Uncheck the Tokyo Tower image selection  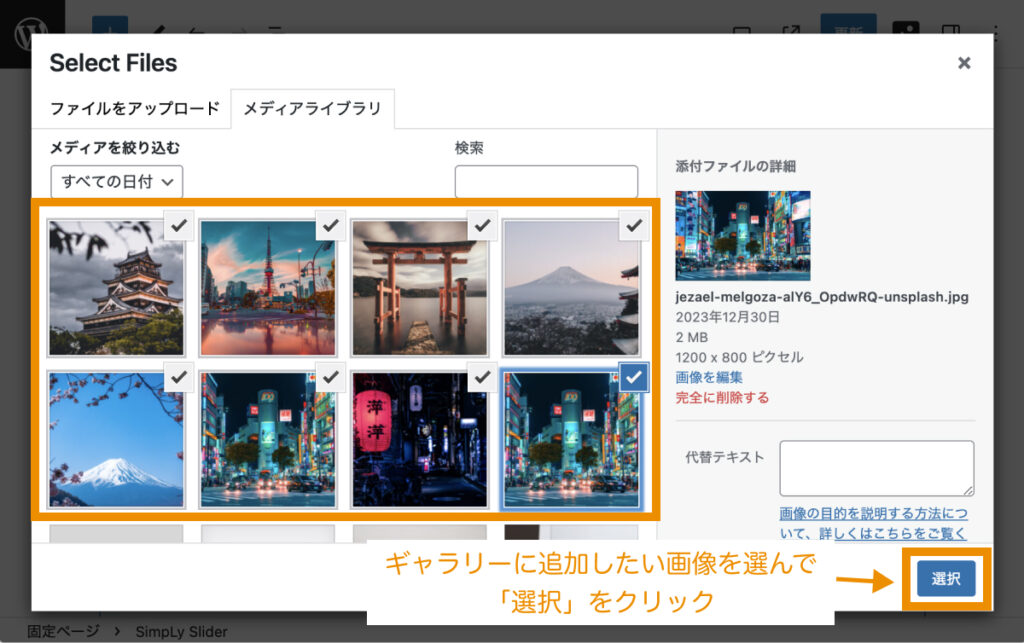pos(330,226)
